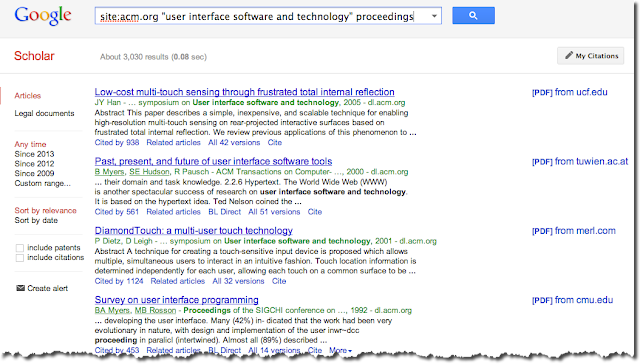
Task: Open the Google logo homepage link
Action: (x=43, y=16)
